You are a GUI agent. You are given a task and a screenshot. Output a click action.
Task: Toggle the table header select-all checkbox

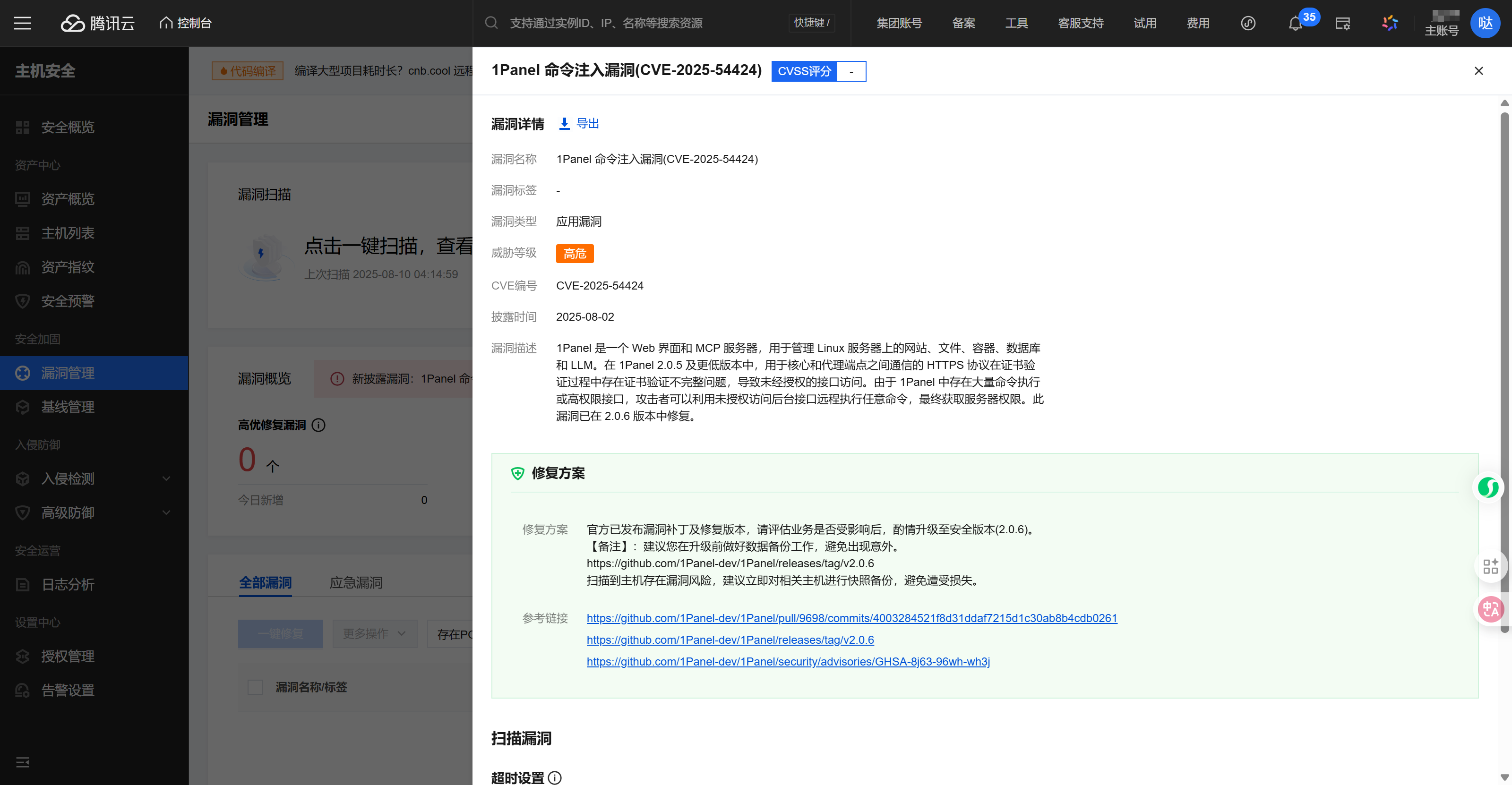pos(255,687)
